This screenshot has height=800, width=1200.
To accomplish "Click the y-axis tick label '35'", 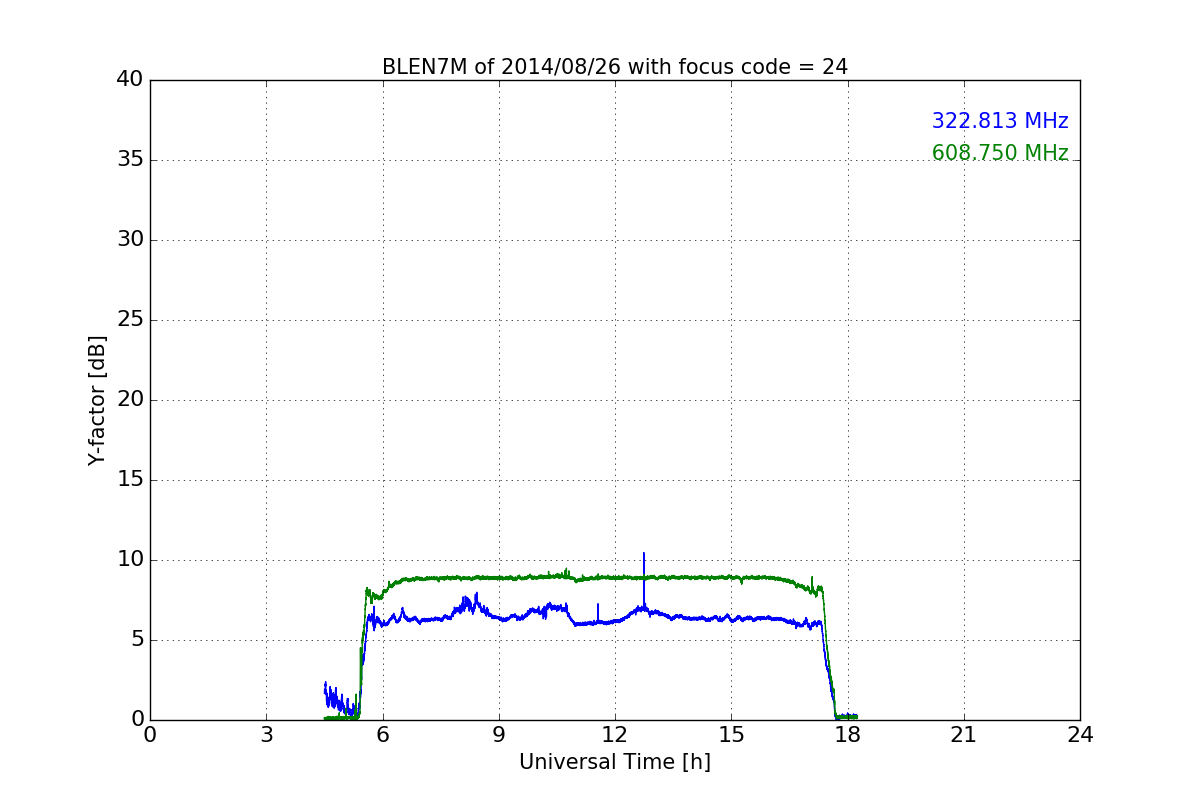I will (x=130, y=160).
